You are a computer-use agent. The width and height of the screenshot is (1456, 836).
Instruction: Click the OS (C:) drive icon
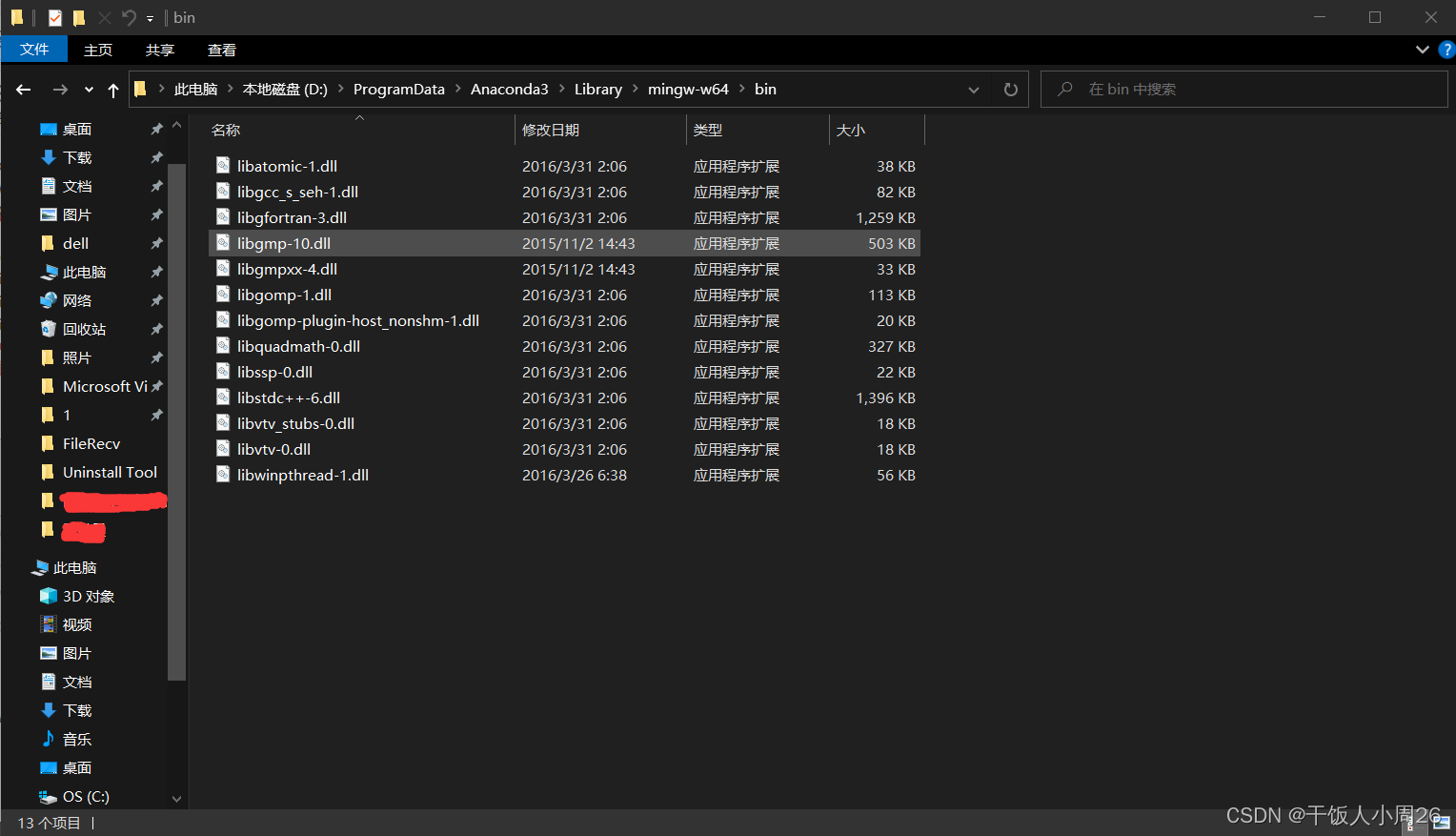click(x=49, y=796)
